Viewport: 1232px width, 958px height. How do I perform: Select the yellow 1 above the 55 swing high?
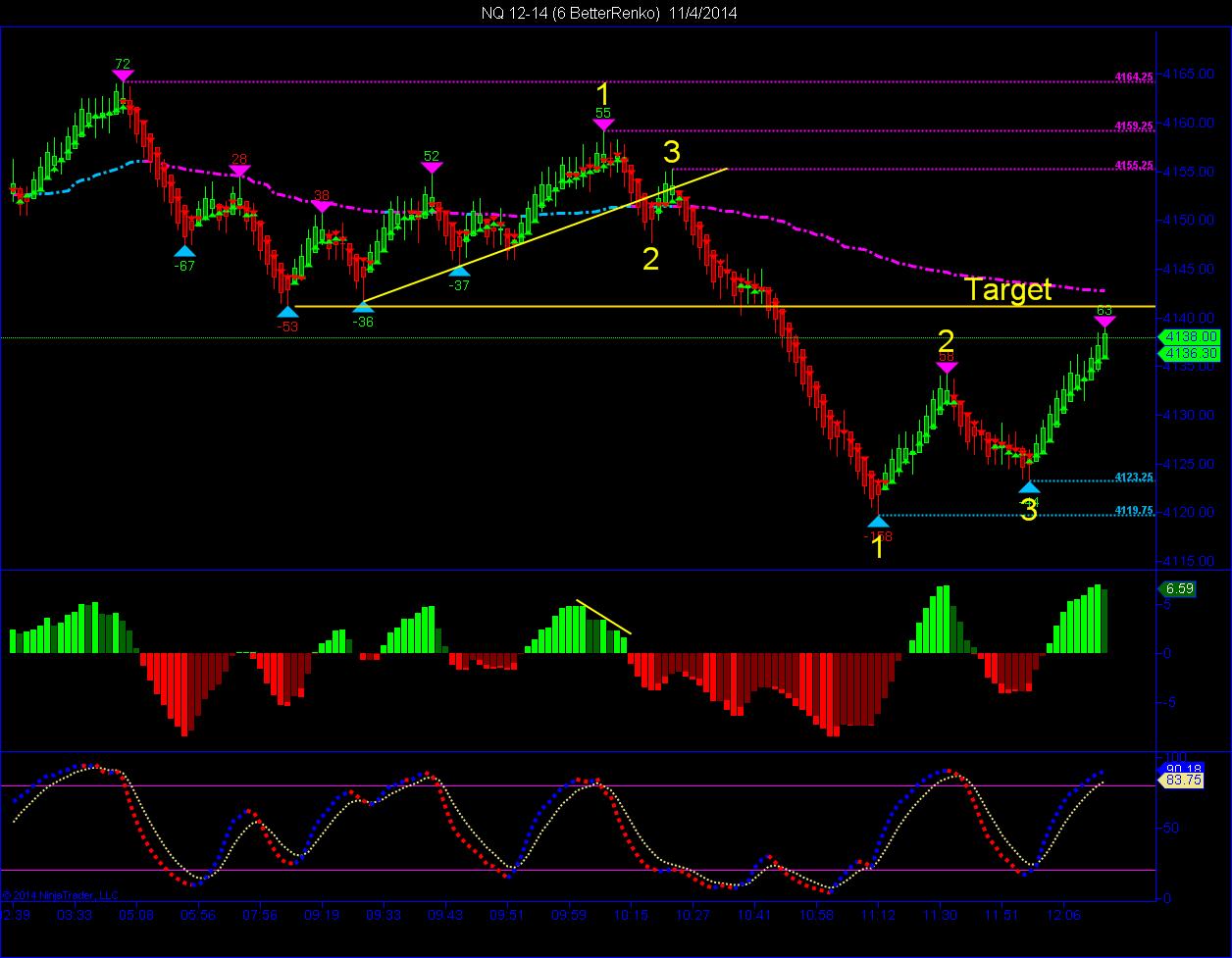(603, 94)
